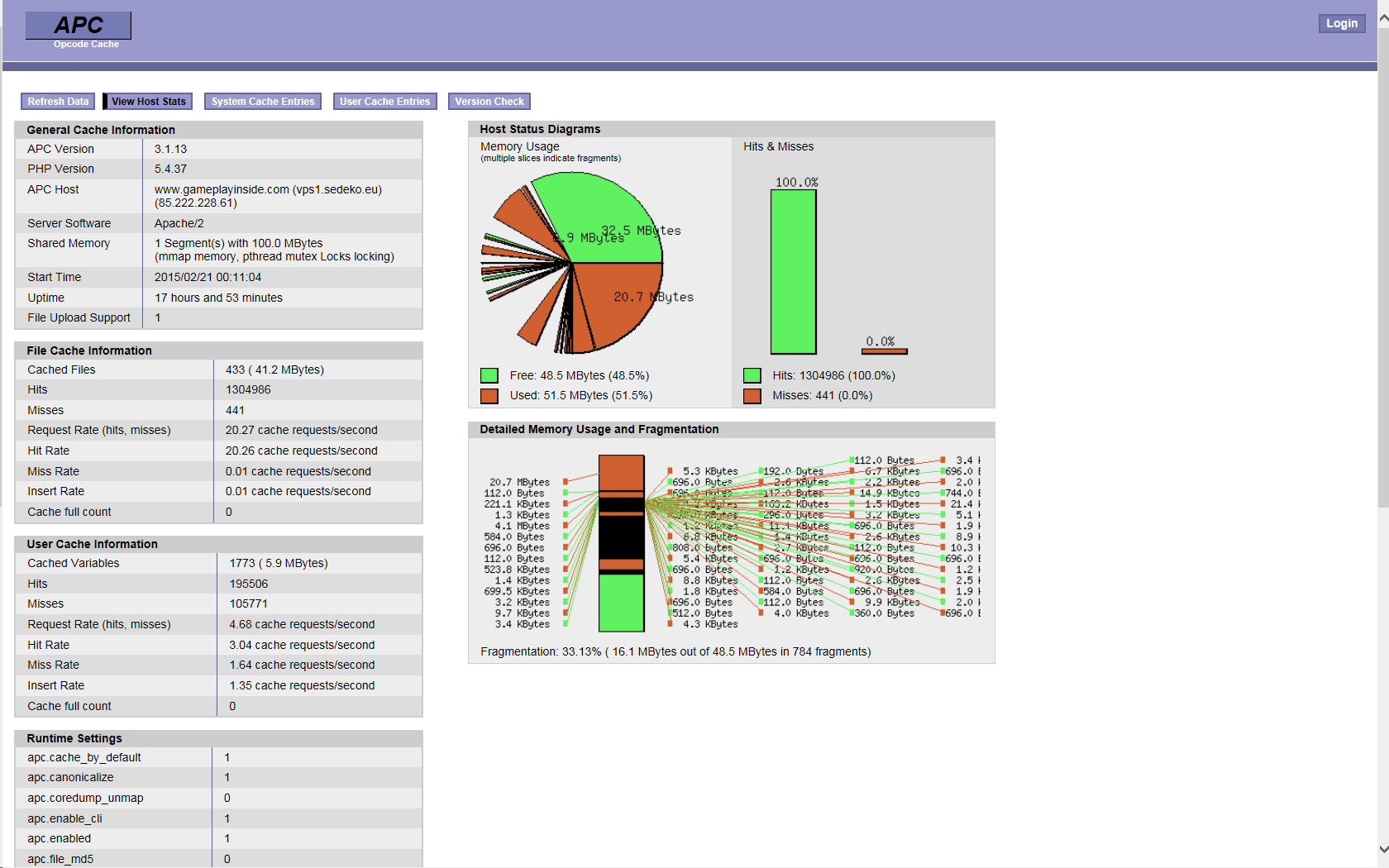Click the File Cache Hits value 1304986
The height and width of the screenshot is (868, 1389).
point(248,389)
